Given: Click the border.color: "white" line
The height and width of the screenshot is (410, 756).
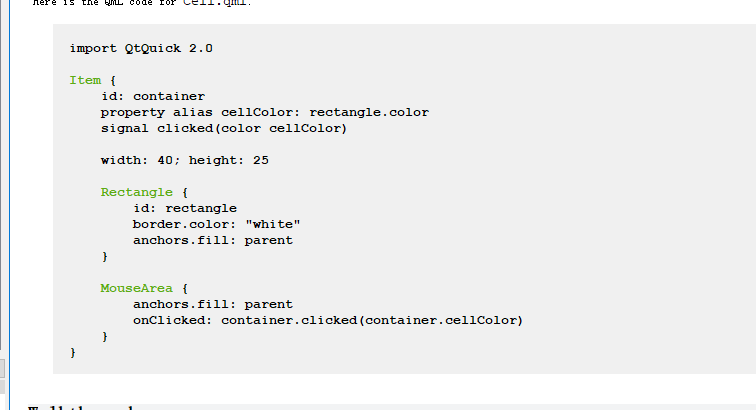Looking at the screenshot, I should point(216,224).
